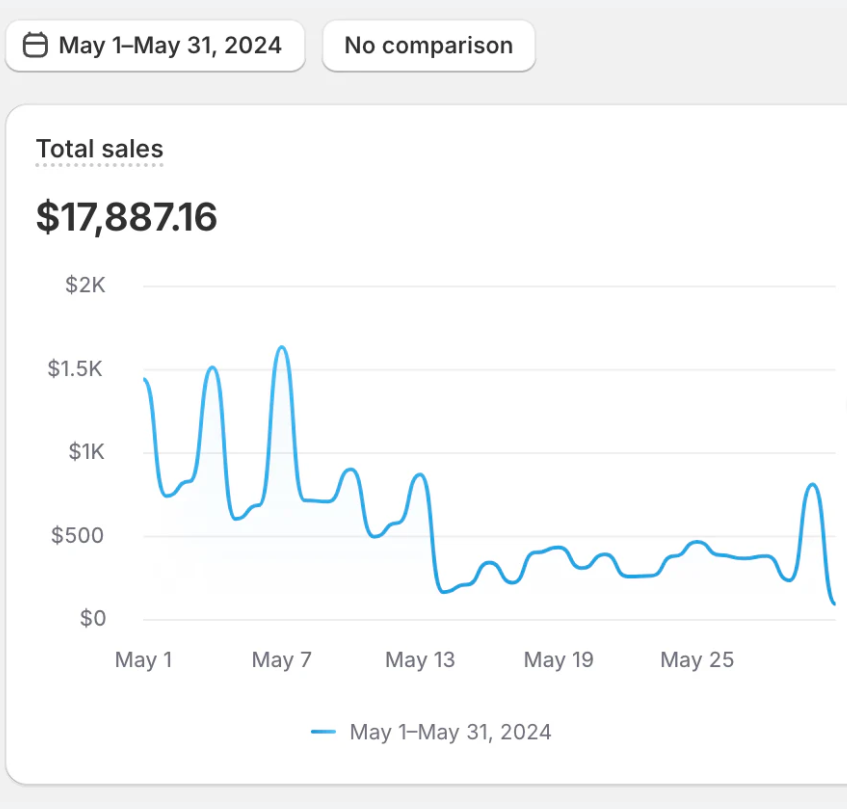Click the May 1 x-axis label
Screen dimensions: 847x809
144,660
